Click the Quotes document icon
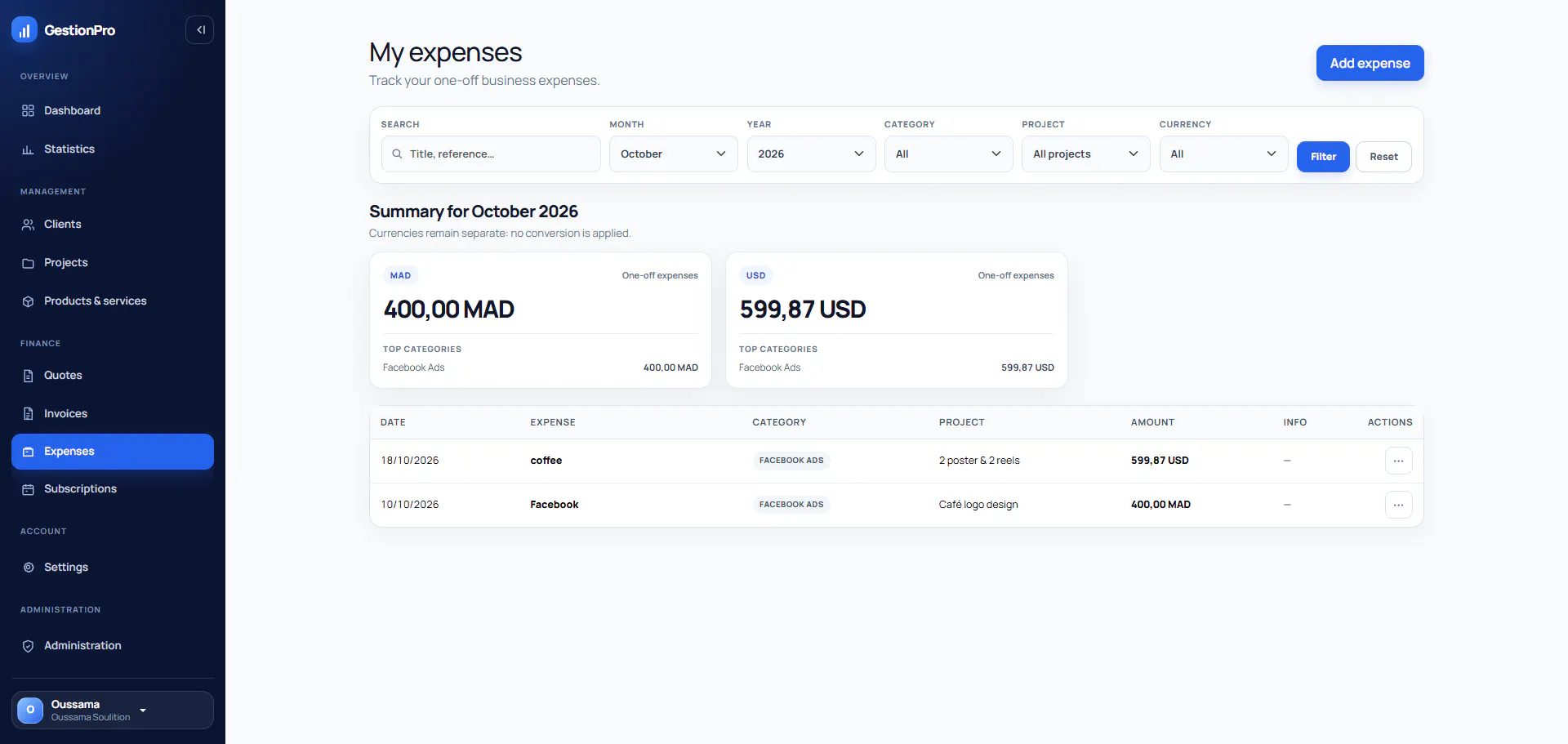 click(28, 376)
